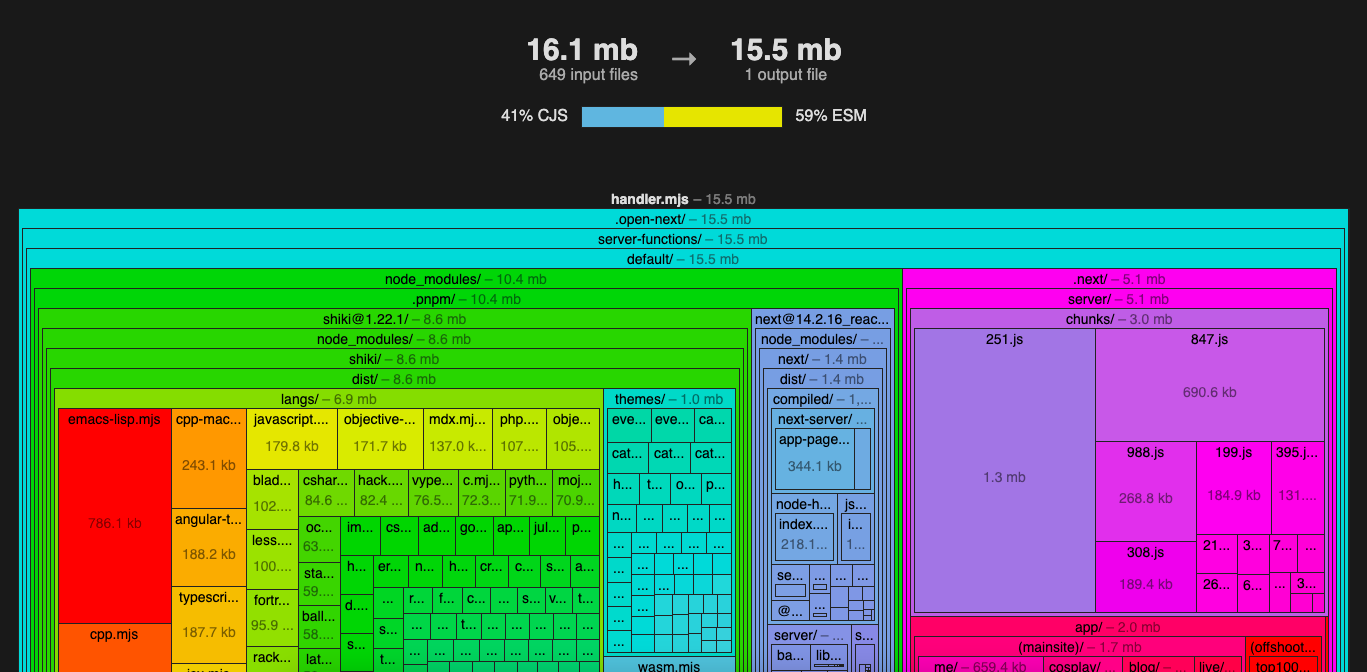Select the pyth... 71.9 block
Screen dimensions: 1367x672
(x=528, y=493)
